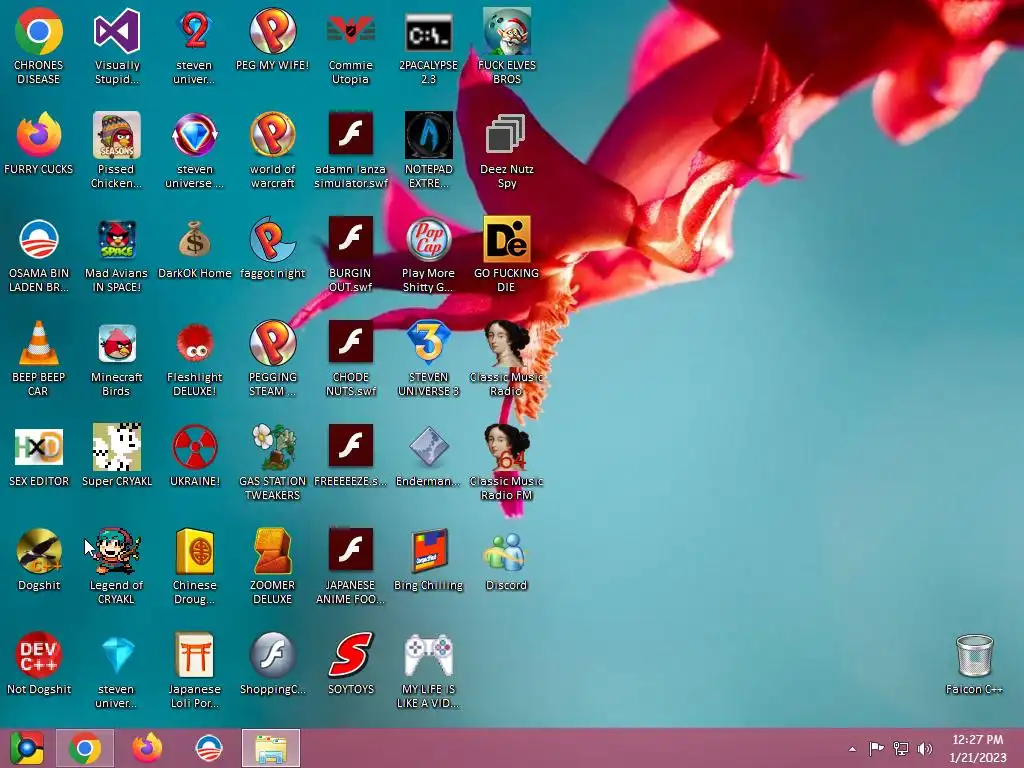The height and width of the screenshot is (768, 1024).
Task: Launch Firefox from the taskbar
Action: click(147, 748)
